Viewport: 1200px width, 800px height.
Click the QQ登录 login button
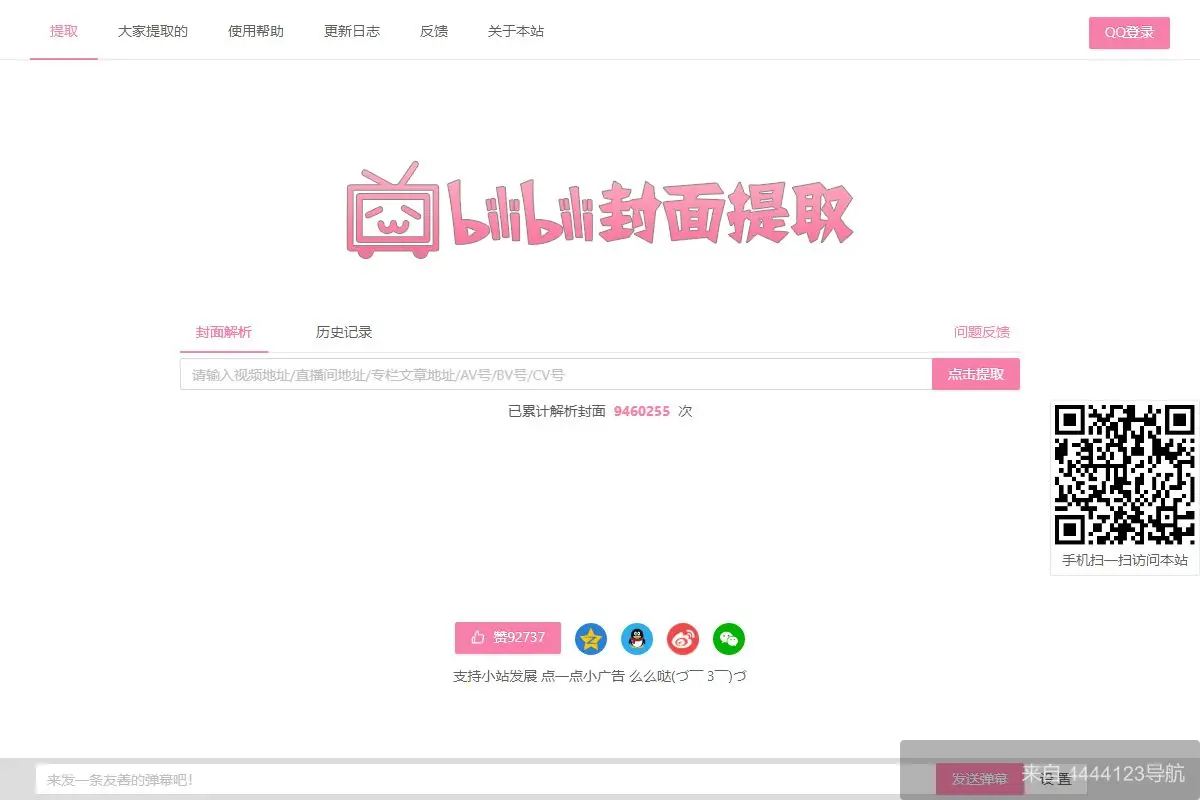1129,33
